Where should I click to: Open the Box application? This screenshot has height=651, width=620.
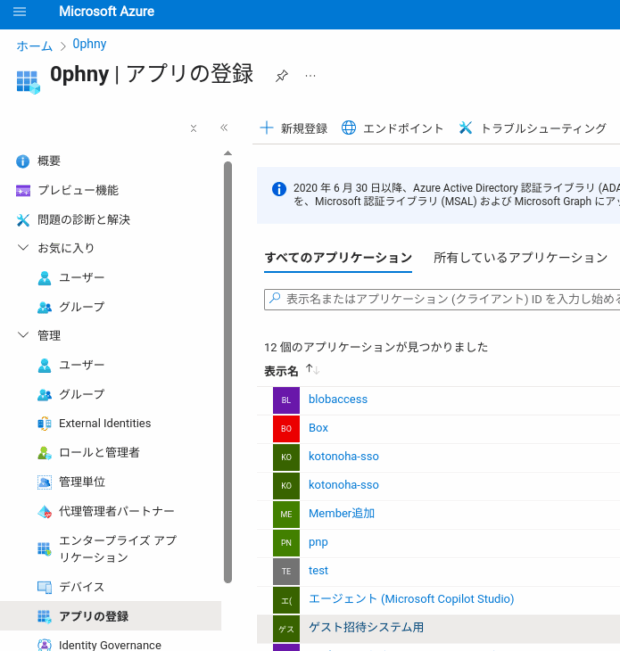pos(319,428)
